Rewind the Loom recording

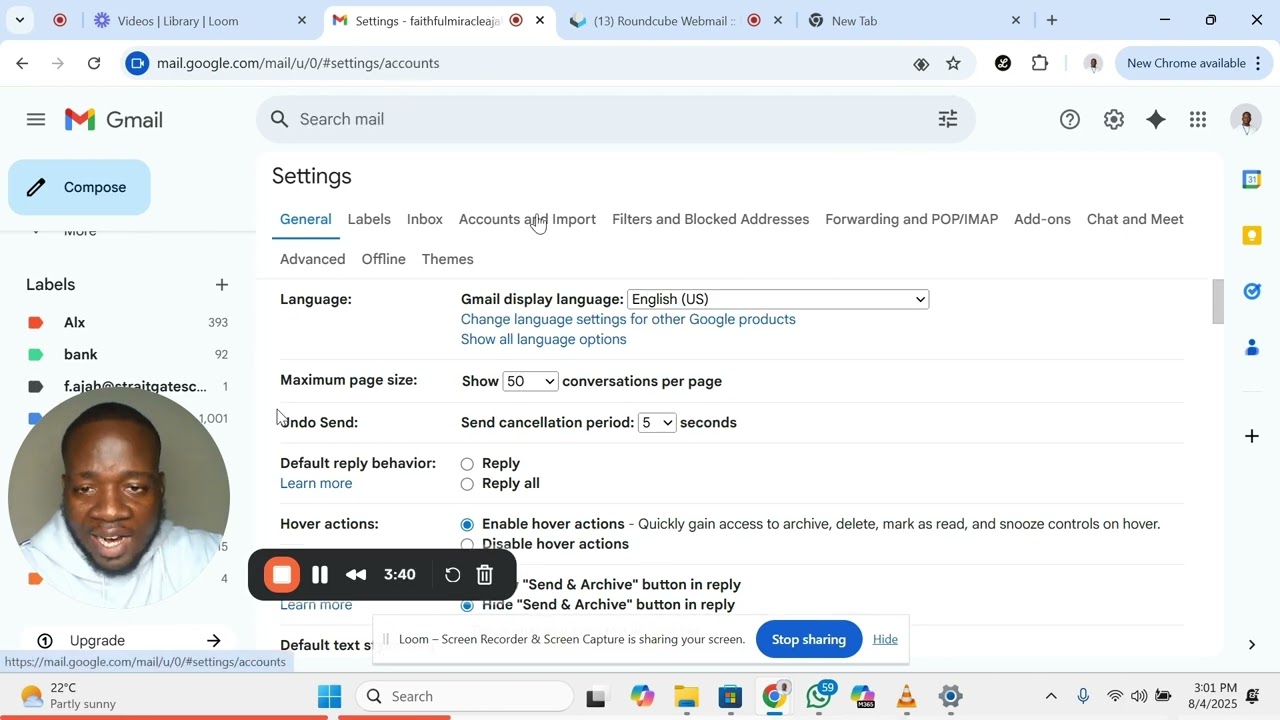(356, 575)
